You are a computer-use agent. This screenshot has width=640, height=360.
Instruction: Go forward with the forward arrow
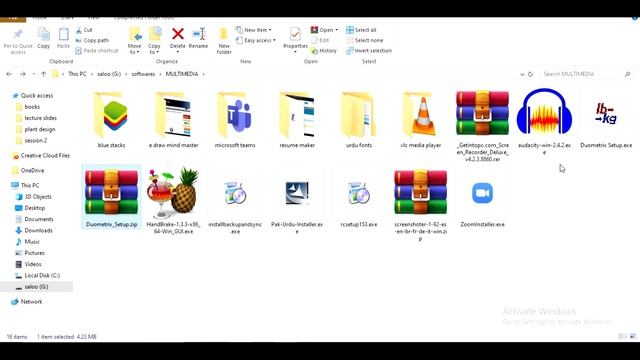(23, 74)
